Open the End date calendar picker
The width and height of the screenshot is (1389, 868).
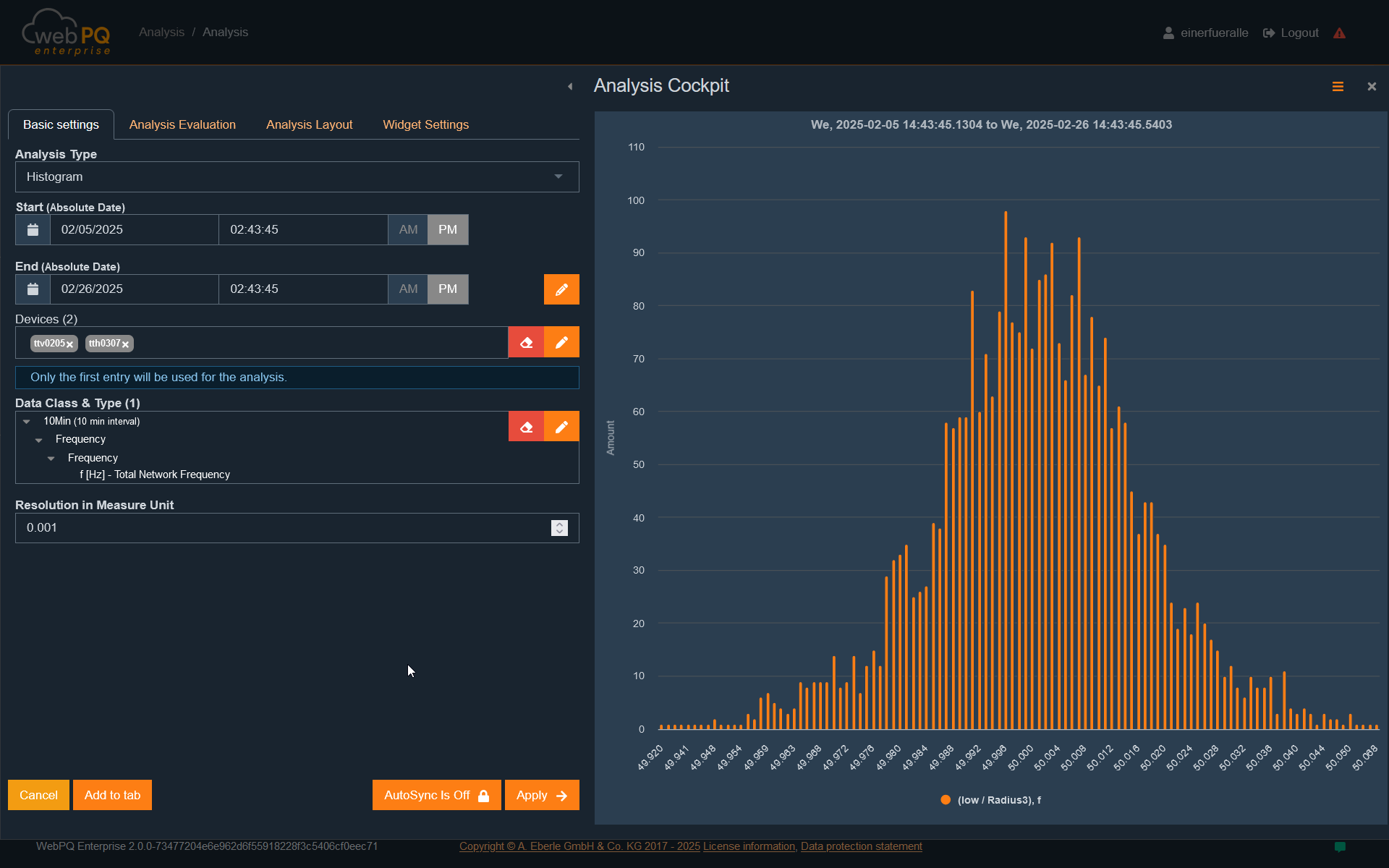(33, 289)
